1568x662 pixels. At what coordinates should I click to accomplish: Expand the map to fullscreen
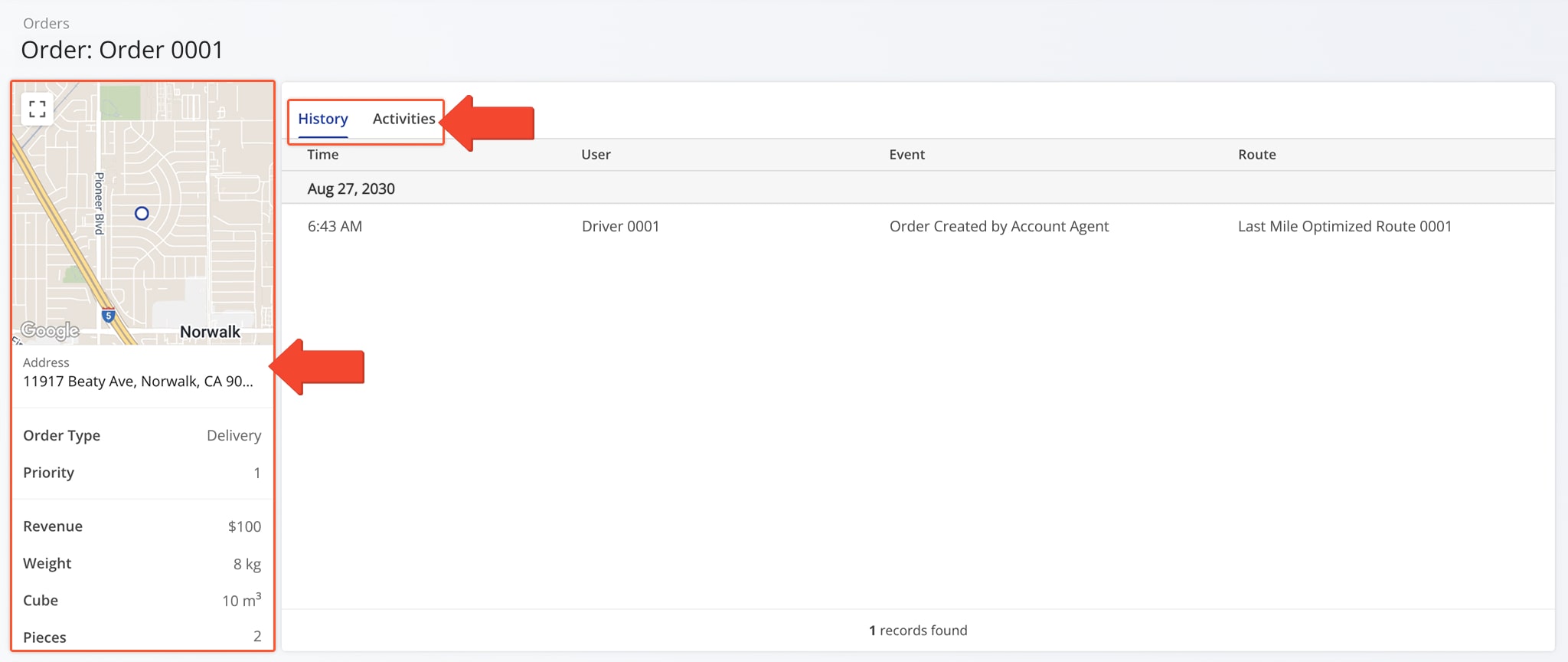click(37, 109)
